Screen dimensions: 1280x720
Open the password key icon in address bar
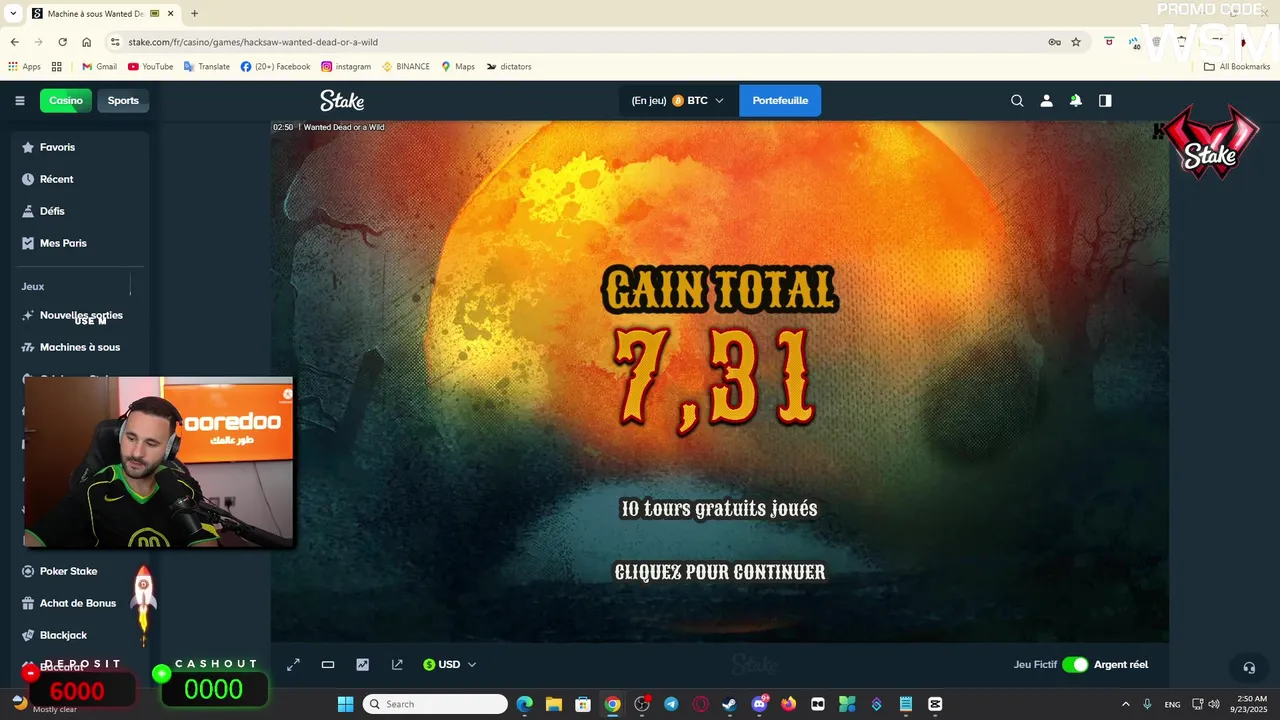[x=1054, y=42]
